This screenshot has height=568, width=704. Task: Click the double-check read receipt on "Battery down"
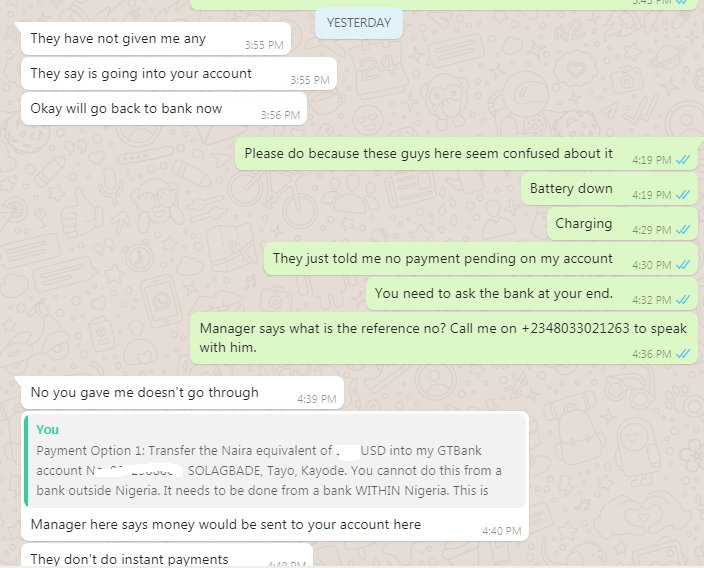pyautogui.click(x=683, y=195)
